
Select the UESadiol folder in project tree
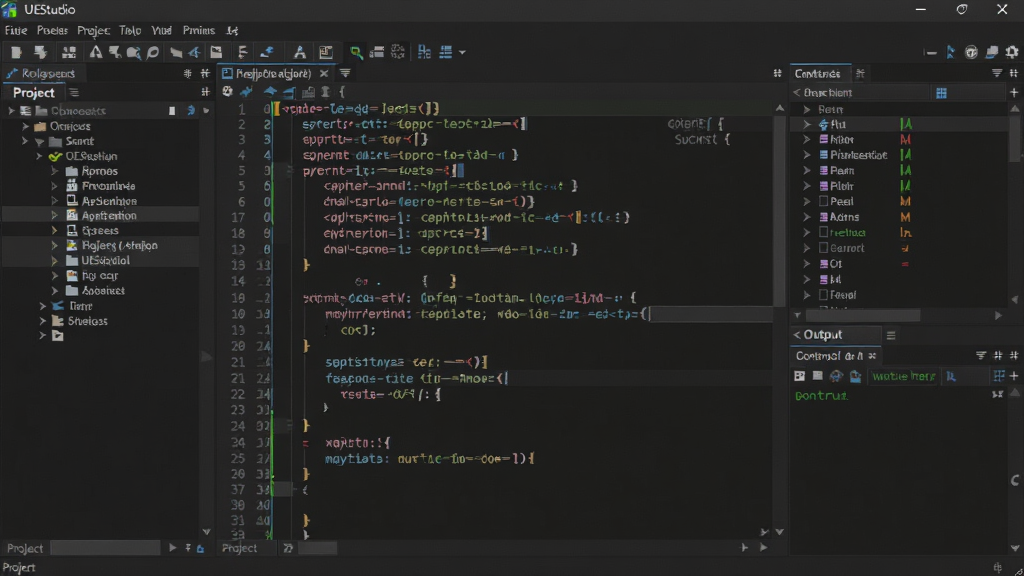(105, 260)
